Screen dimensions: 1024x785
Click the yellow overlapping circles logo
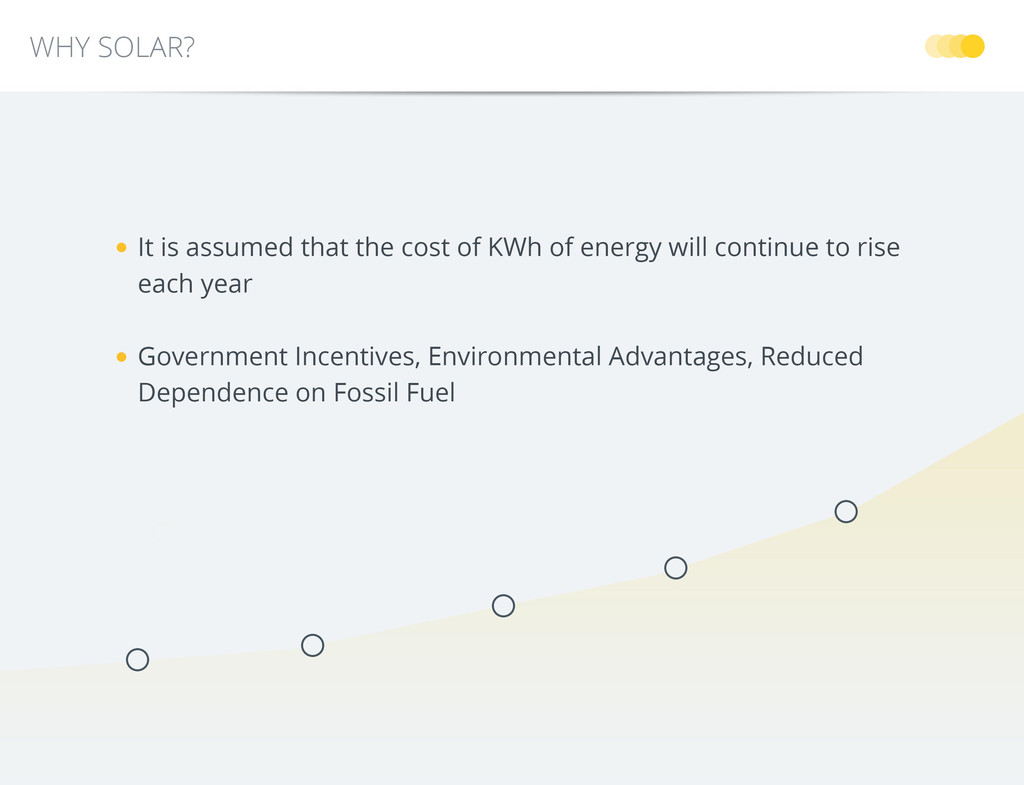[x=955, y=46]
